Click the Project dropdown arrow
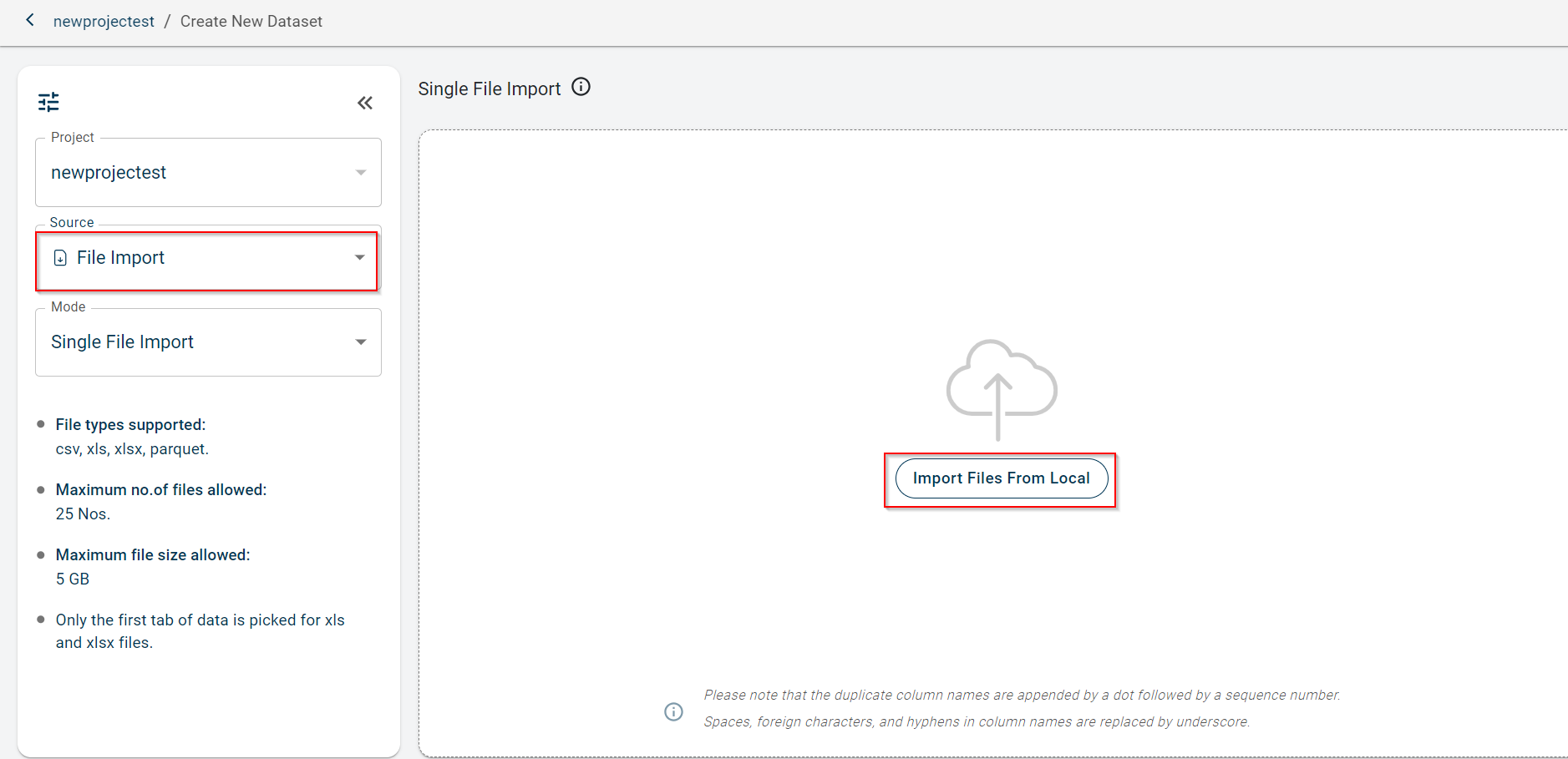This screenshot has height=759, width=1568. 361,173
